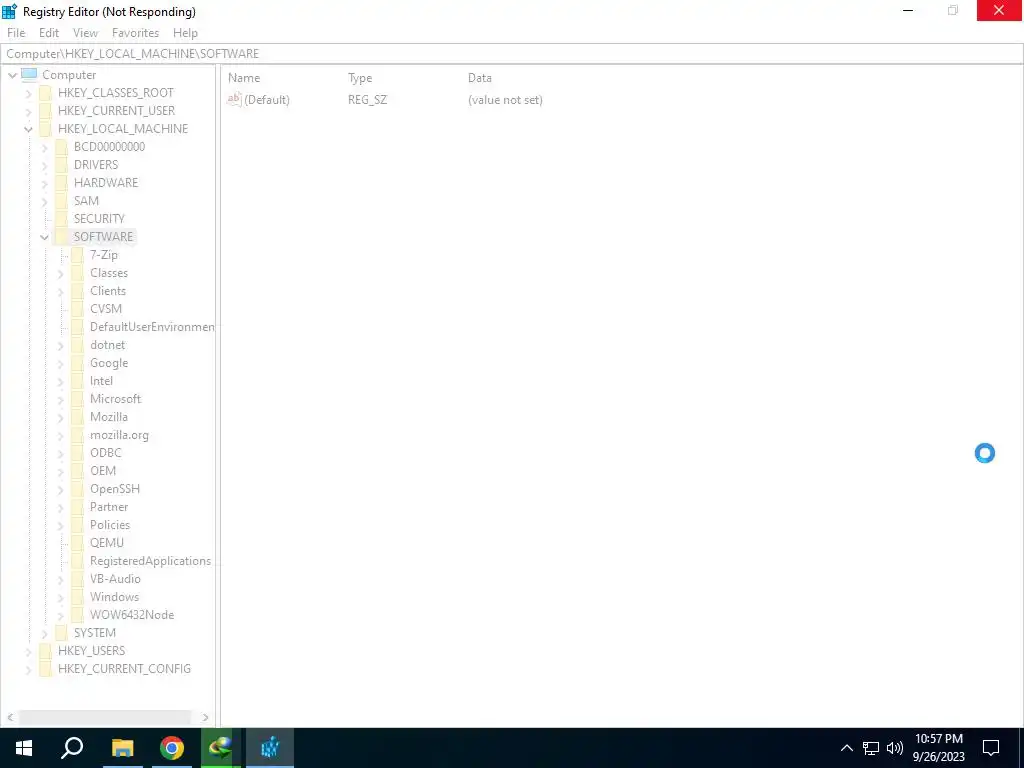Click the SOFTWARE folder icon

[61, 236]
